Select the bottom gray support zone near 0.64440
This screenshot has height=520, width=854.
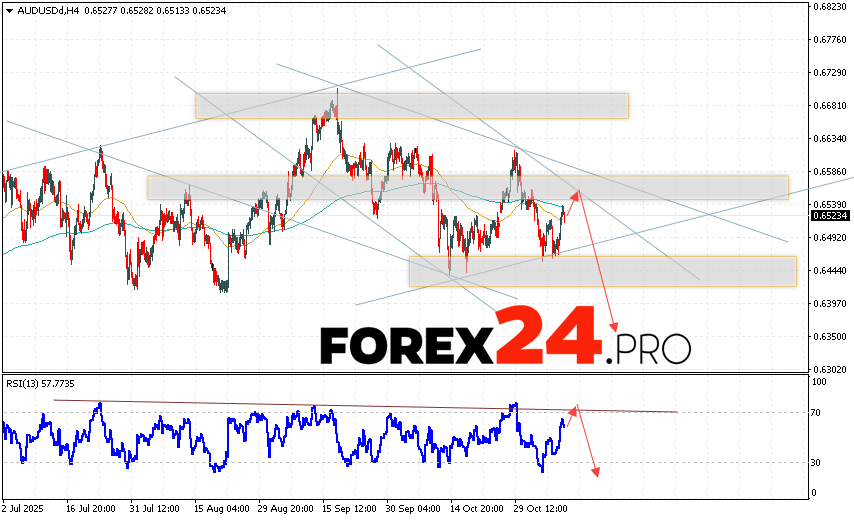(602, 271)
